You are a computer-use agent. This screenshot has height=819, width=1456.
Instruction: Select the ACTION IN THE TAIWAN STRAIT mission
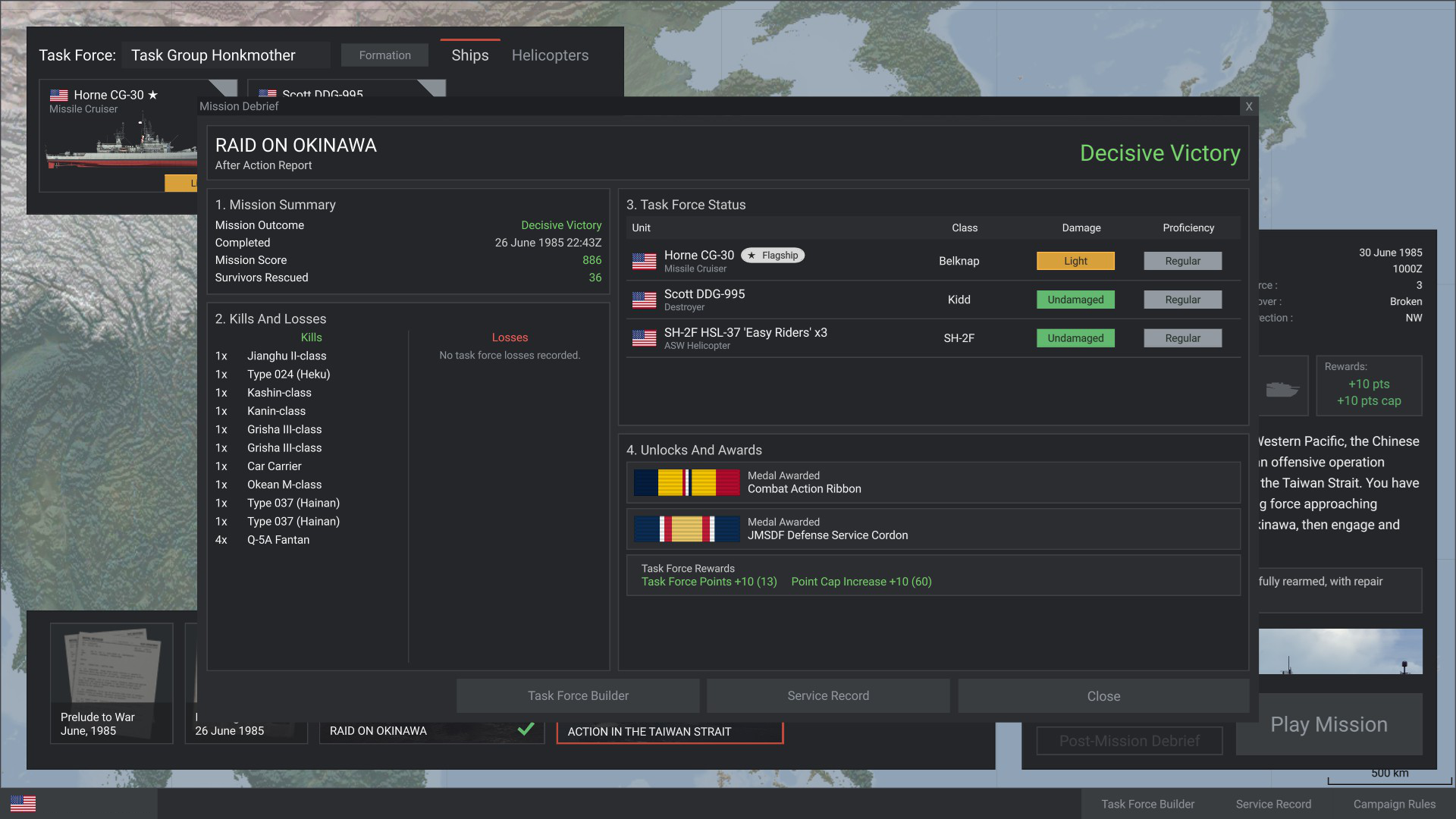670,732
